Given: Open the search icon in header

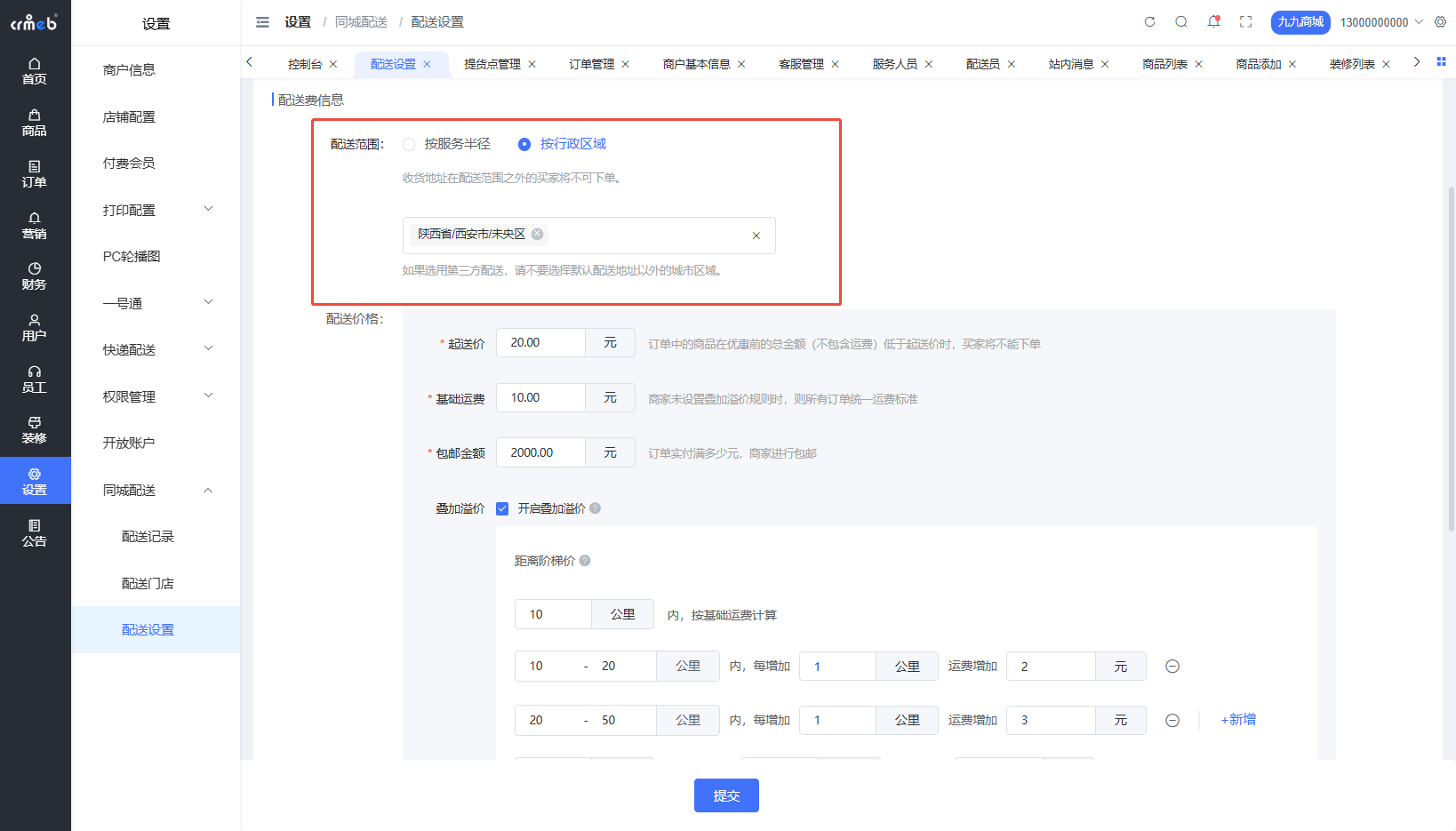Looking at the screenshot, I should [x=1181, y=22].
